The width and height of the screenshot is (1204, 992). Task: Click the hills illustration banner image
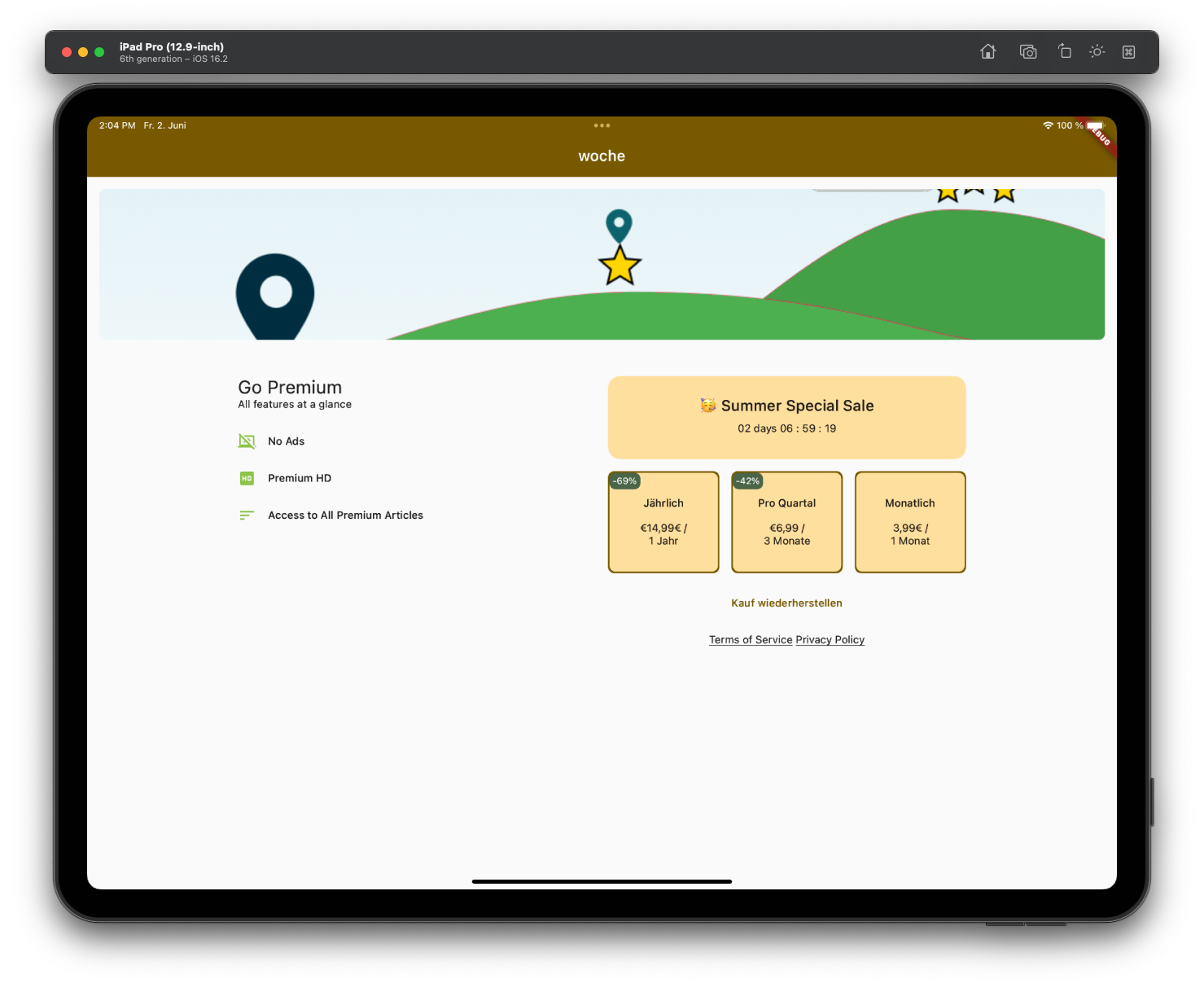[602, 265]
